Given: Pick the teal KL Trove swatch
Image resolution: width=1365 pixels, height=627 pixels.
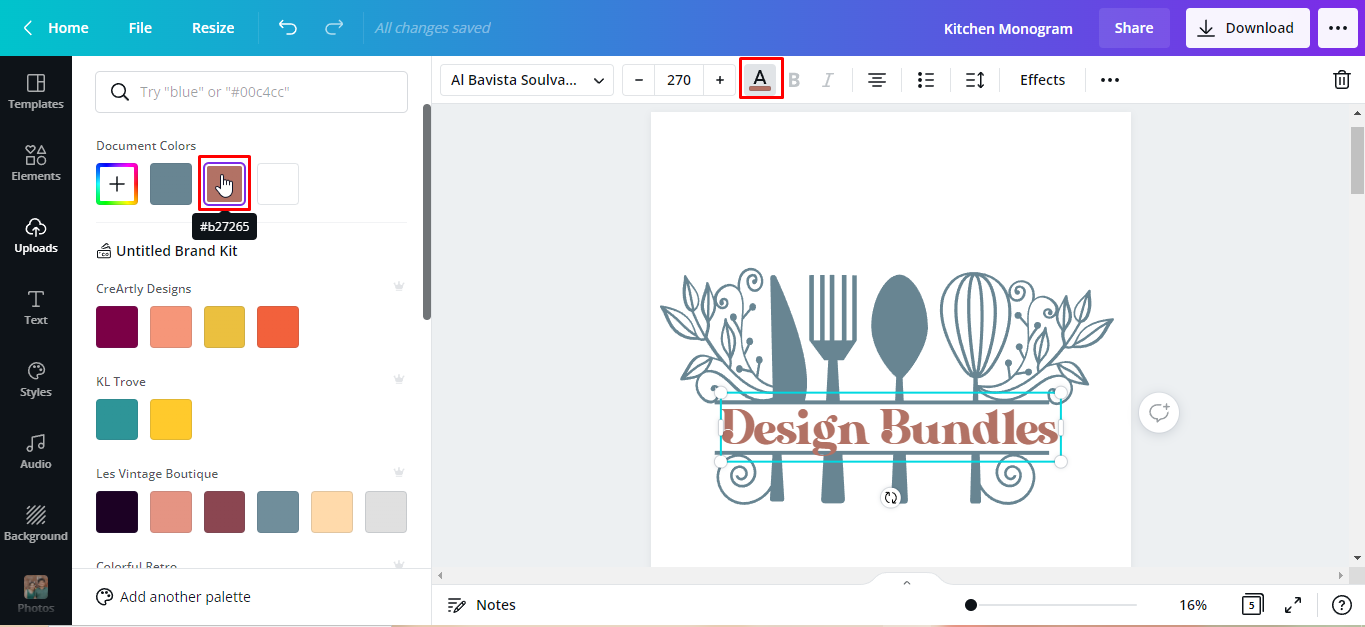Looking at the screenshot, I should point(117,419).
